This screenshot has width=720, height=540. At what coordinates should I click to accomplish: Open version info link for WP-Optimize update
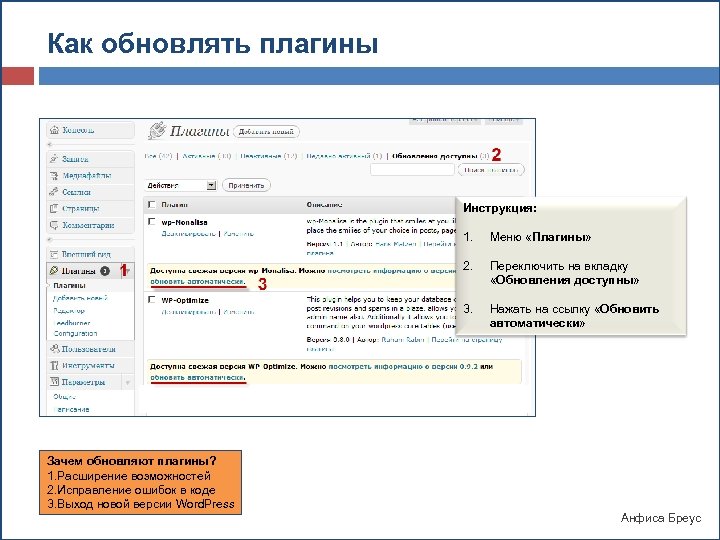point(403,367)
